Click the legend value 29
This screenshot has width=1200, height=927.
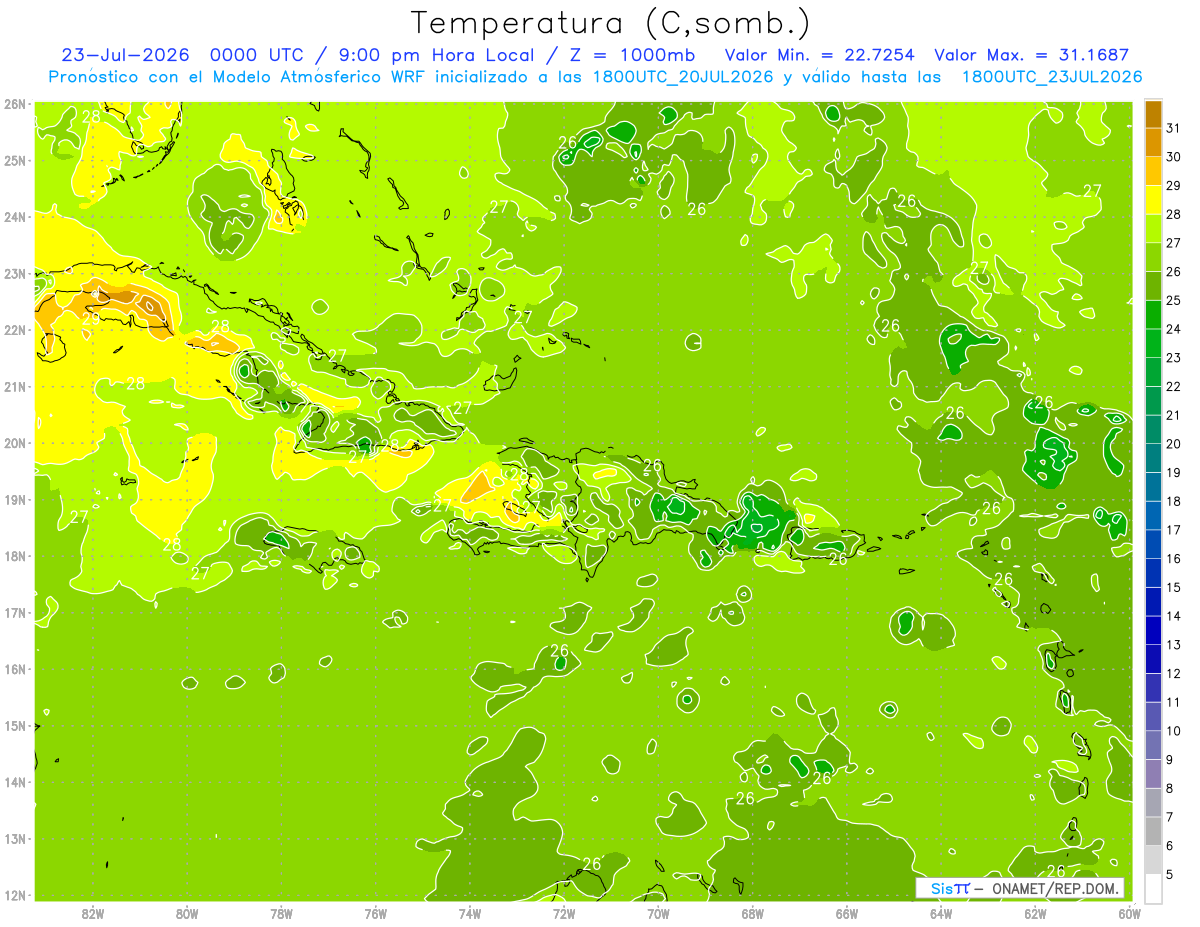(x=1173, y=185)
